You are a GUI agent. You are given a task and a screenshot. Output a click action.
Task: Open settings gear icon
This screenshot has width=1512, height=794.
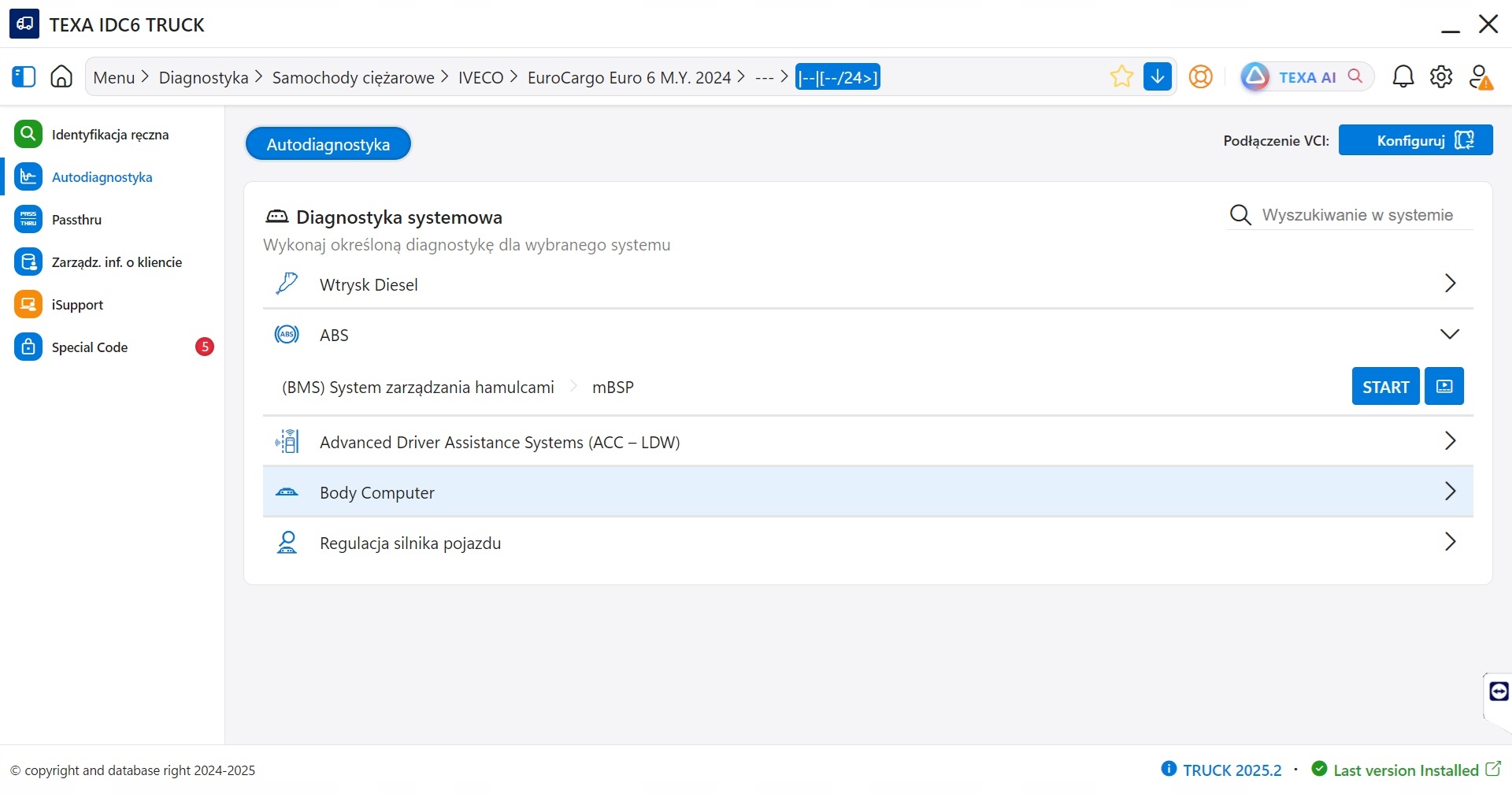point(1441,76)
